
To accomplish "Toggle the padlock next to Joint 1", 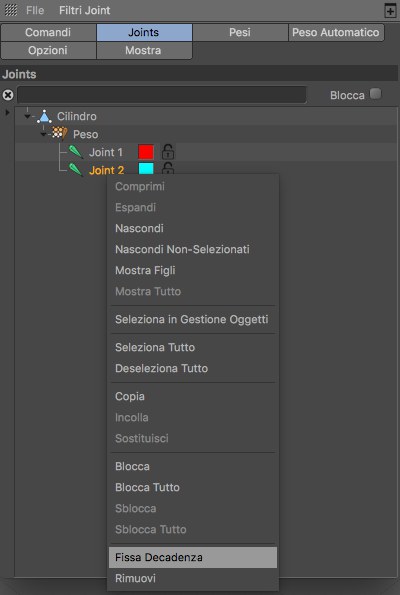I will 168,152.
